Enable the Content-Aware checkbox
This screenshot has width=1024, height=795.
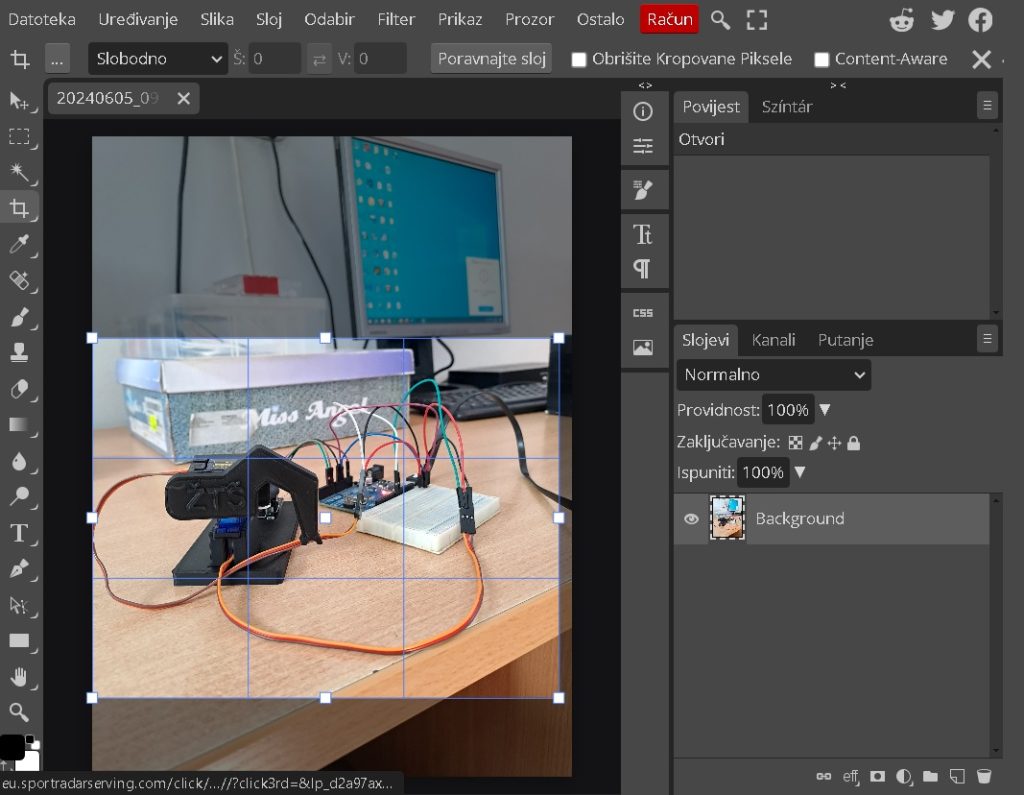[x=821, y=60]
